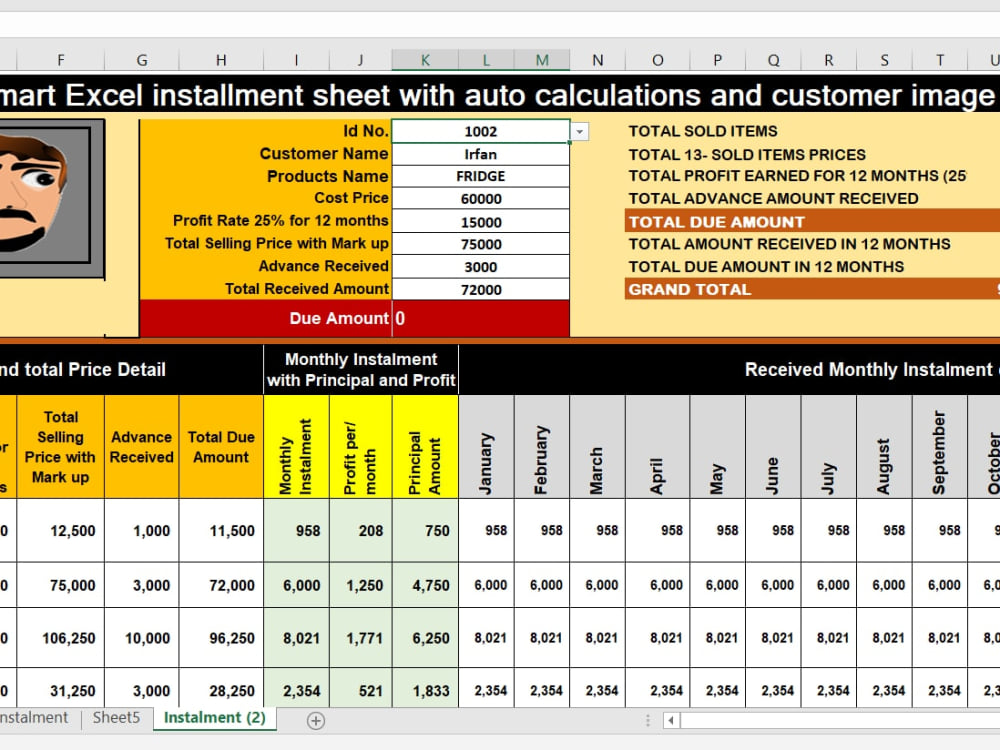Image resolution: width=1000 pixels, height=750 pixels.
Task: Select selling price cell 106,250
Action: (61, 638)
